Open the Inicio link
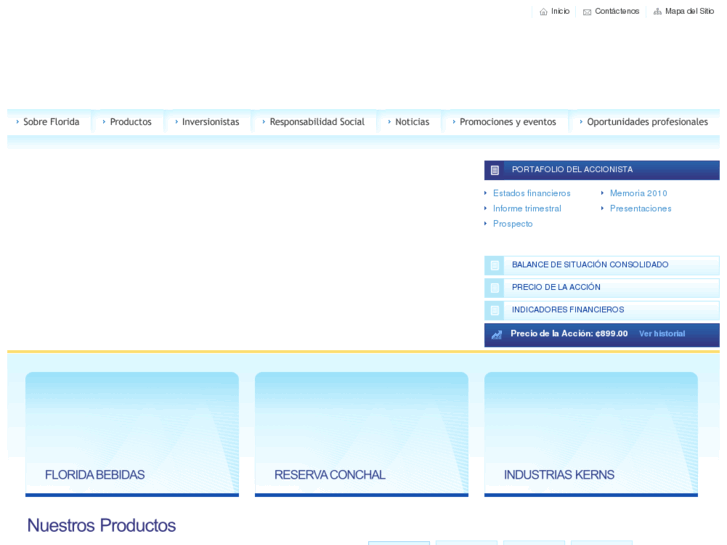 [560, 11]
